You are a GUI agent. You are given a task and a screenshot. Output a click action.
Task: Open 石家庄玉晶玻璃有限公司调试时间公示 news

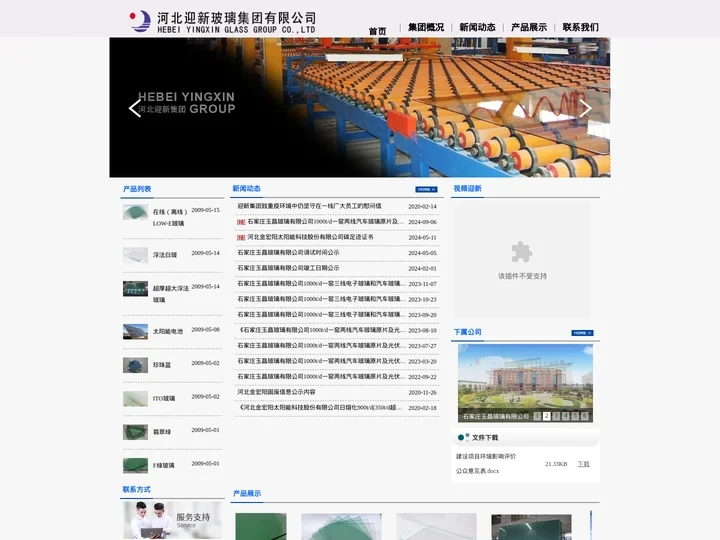[288, 253]
